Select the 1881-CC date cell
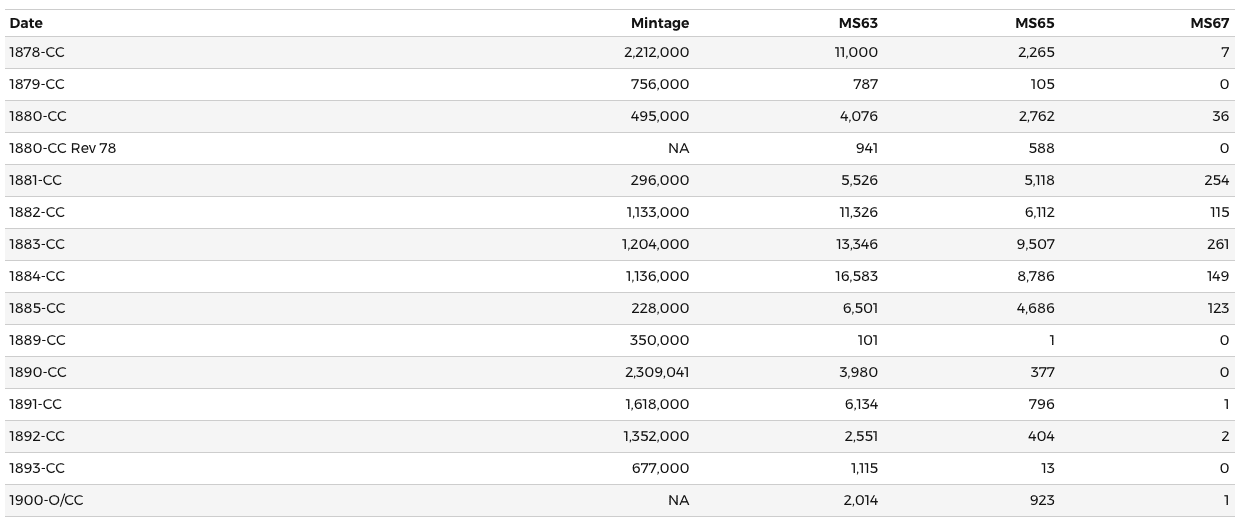The image size is (1240, 528). coord(35,180)
